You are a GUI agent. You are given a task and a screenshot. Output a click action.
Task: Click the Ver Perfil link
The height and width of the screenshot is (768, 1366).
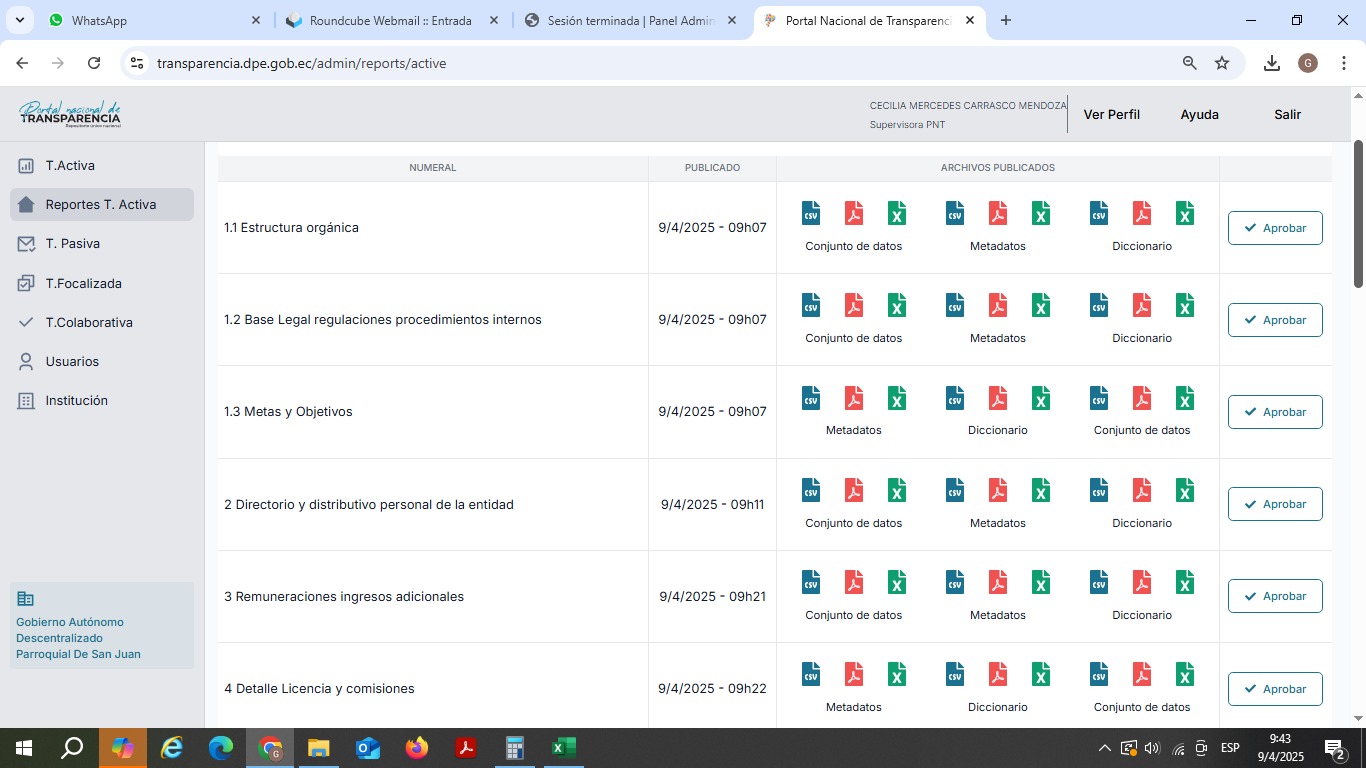click(x=1111, y=115)
